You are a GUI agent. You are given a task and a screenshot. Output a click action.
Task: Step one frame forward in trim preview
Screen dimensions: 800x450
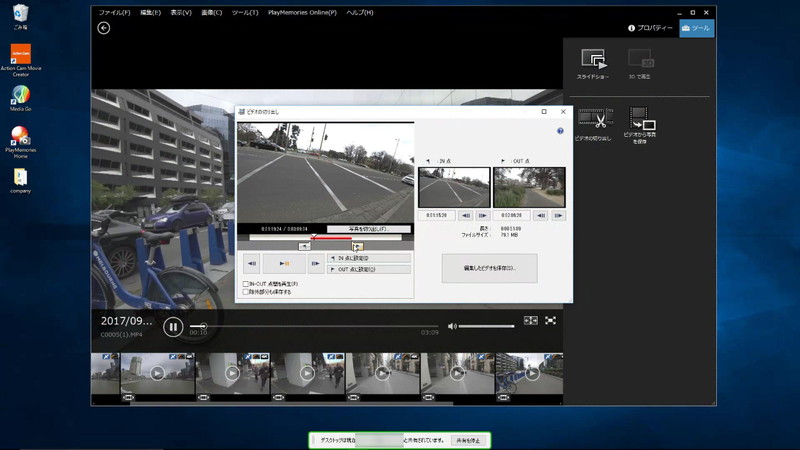coord(316,264)
